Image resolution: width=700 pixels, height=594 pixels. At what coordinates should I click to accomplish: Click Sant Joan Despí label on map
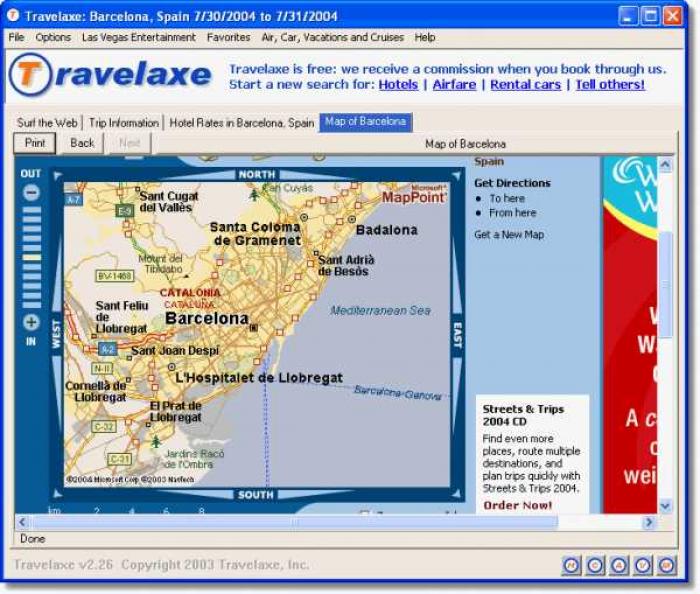pyautogui.click(x=175, y=351)
